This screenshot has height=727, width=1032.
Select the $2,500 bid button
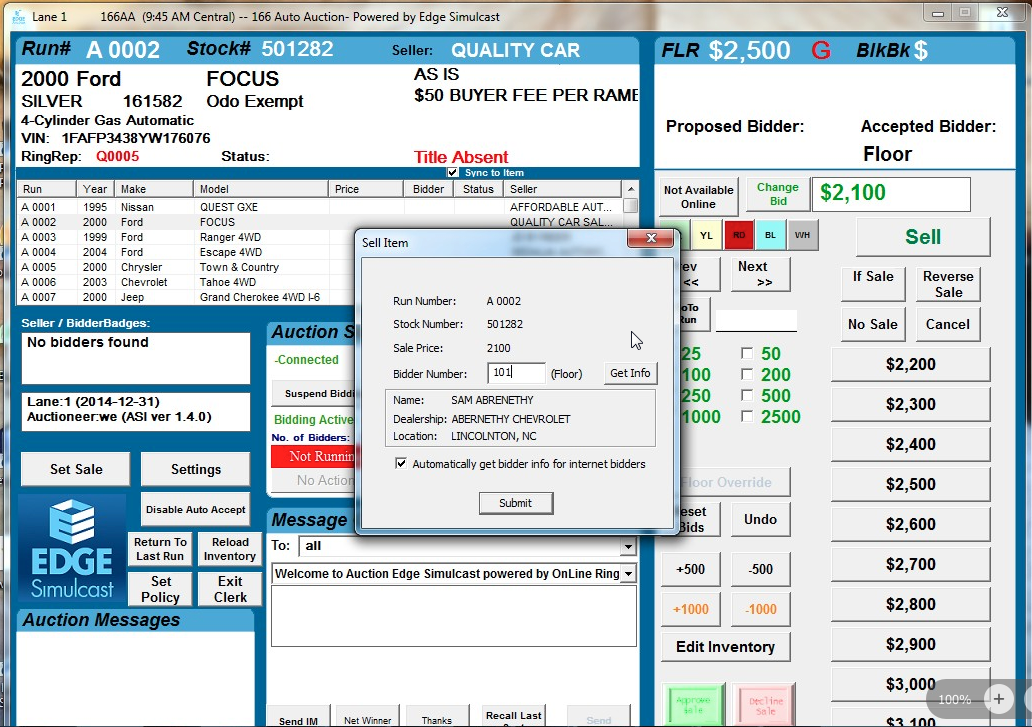pos(910,485)
